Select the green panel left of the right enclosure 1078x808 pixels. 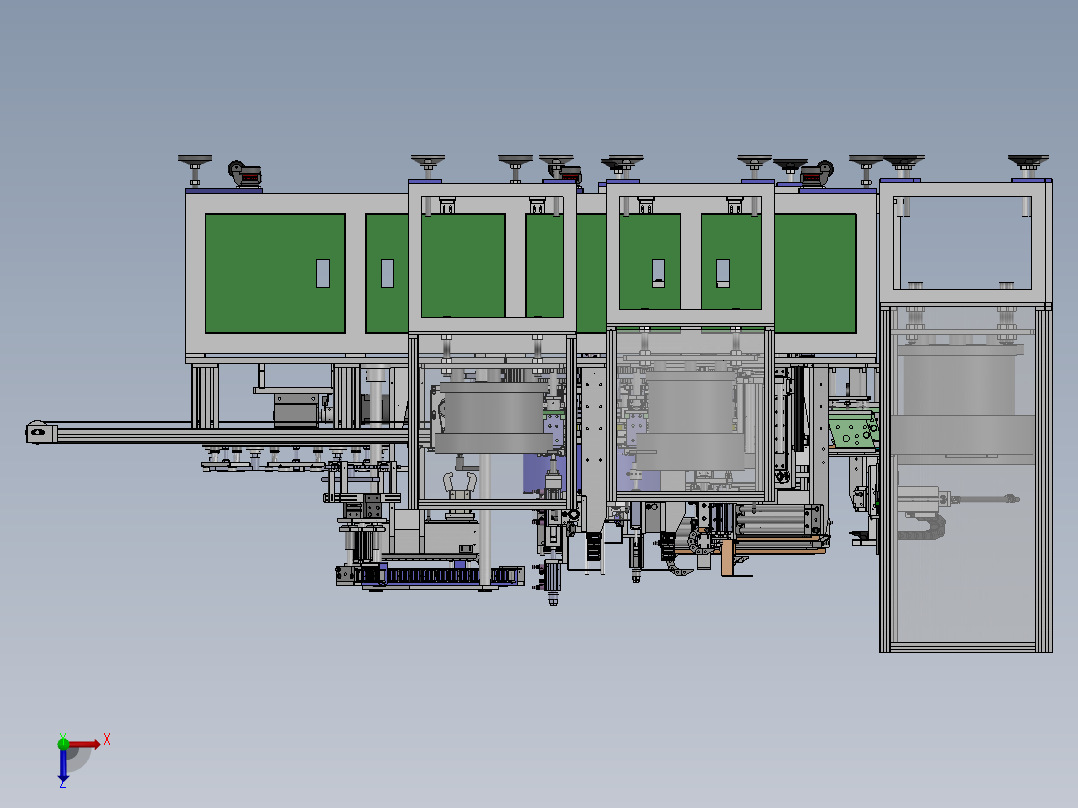tap(815, 273)
